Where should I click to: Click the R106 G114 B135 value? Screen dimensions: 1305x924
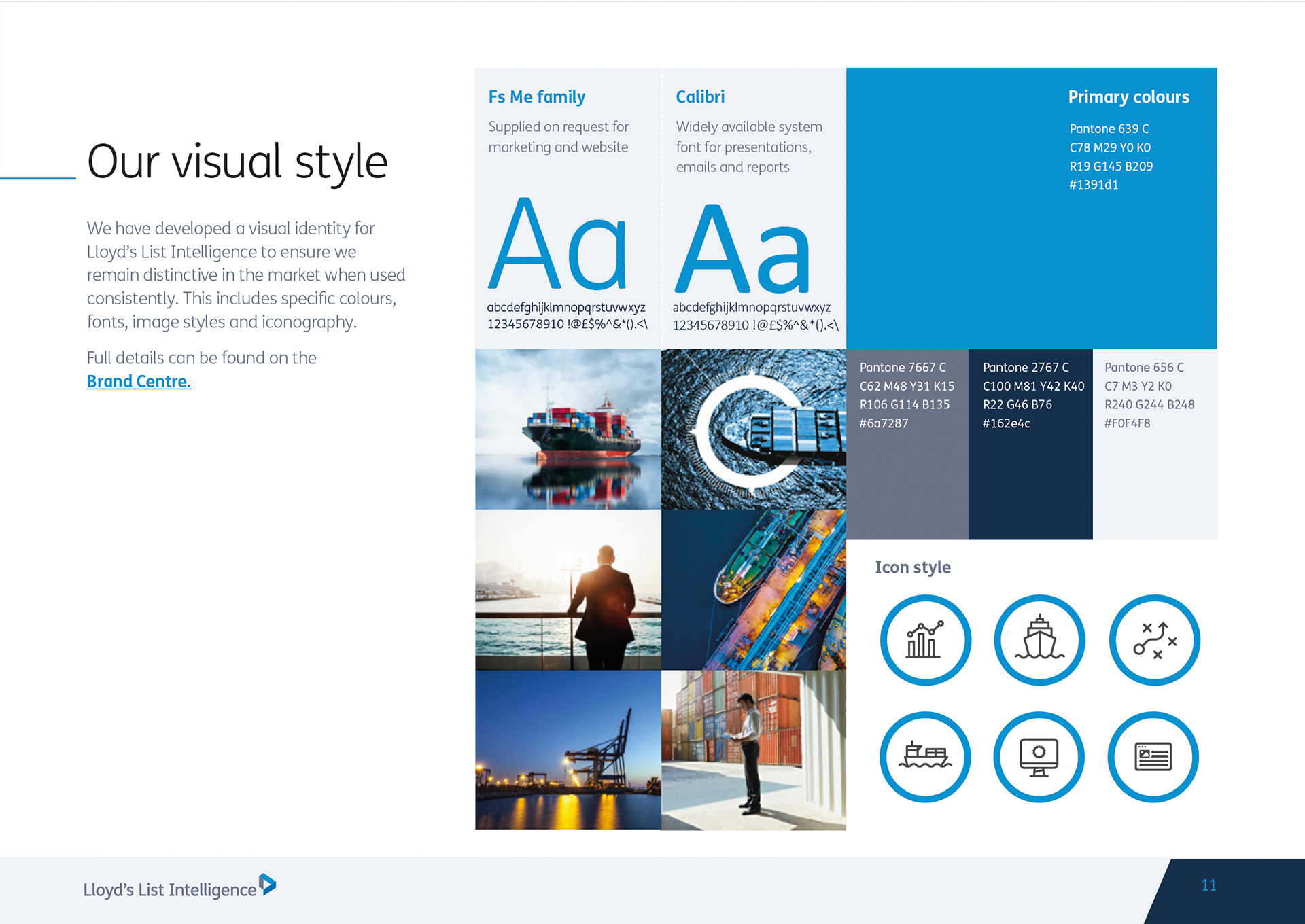click(904, 405)
